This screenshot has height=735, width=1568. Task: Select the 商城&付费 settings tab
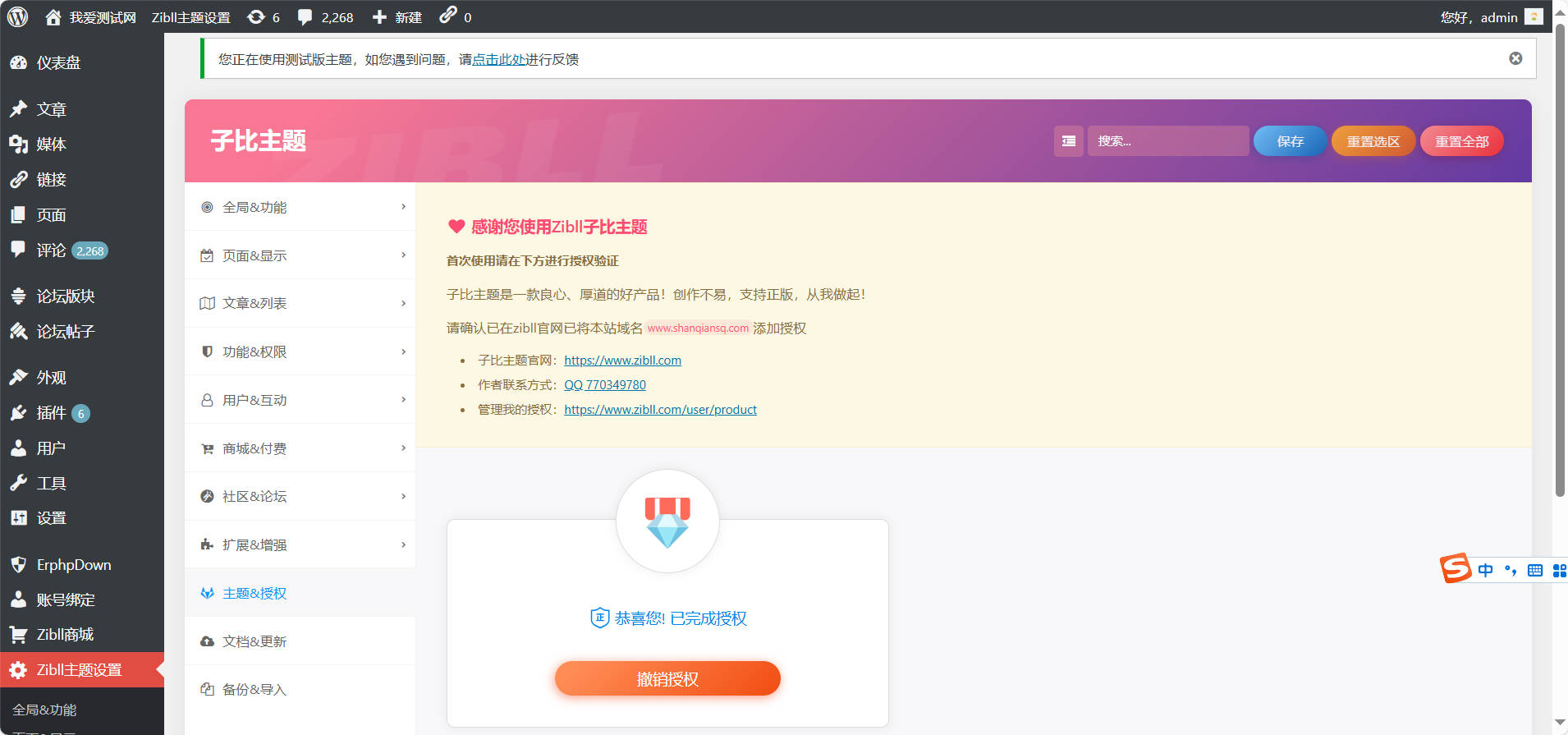coord(300,448)
